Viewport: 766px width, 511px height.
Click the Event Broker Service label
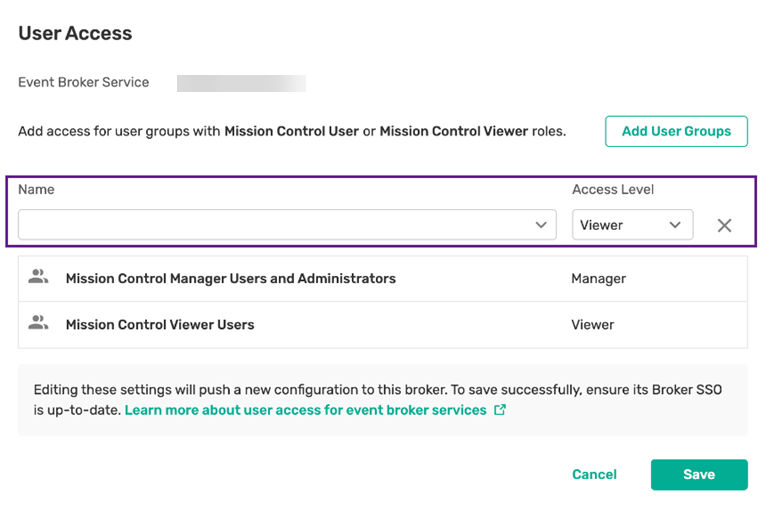[x=83, y=83]
